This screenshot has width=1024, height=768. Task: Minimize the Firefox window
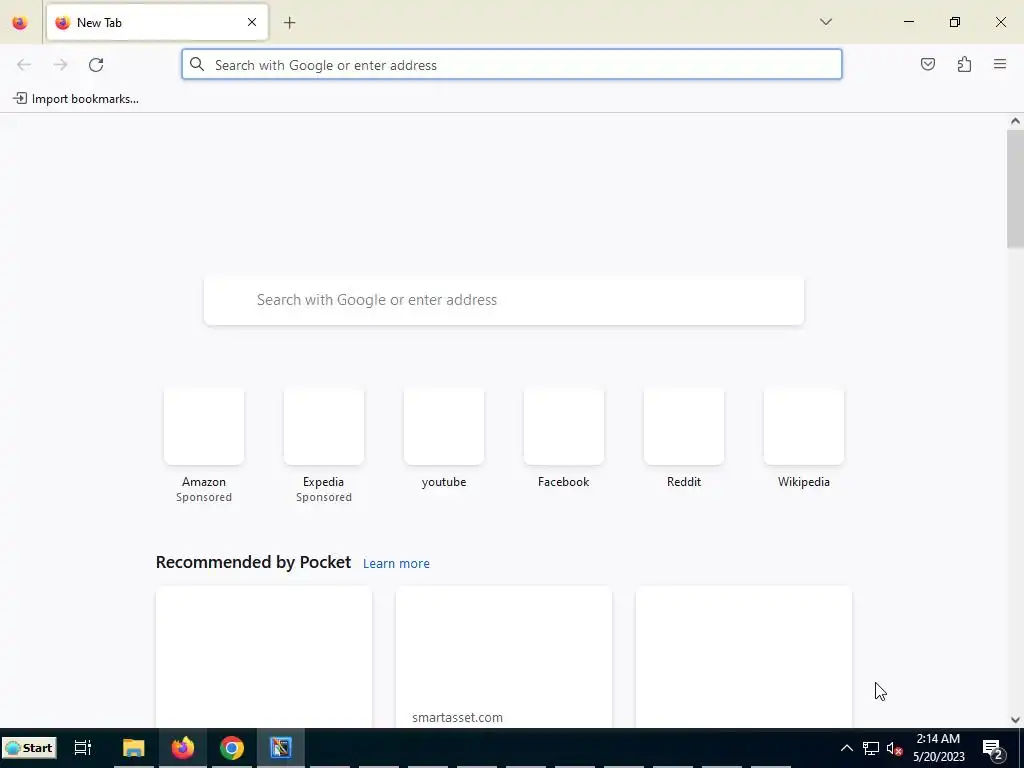click(908, 22)
